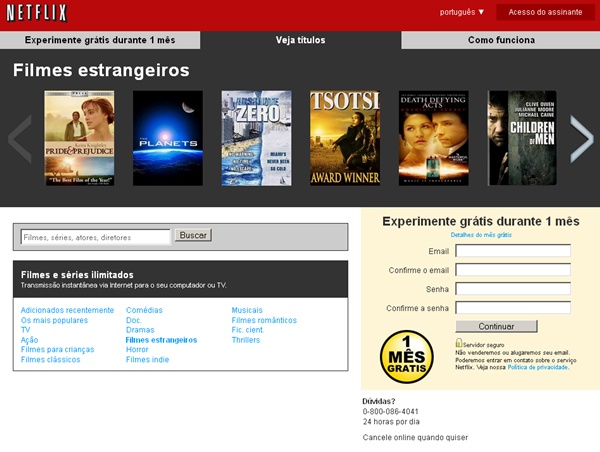Select the Filmes estrangeiros link
Viewport: 600px width, 452px height.
click(x=161, y=340)
